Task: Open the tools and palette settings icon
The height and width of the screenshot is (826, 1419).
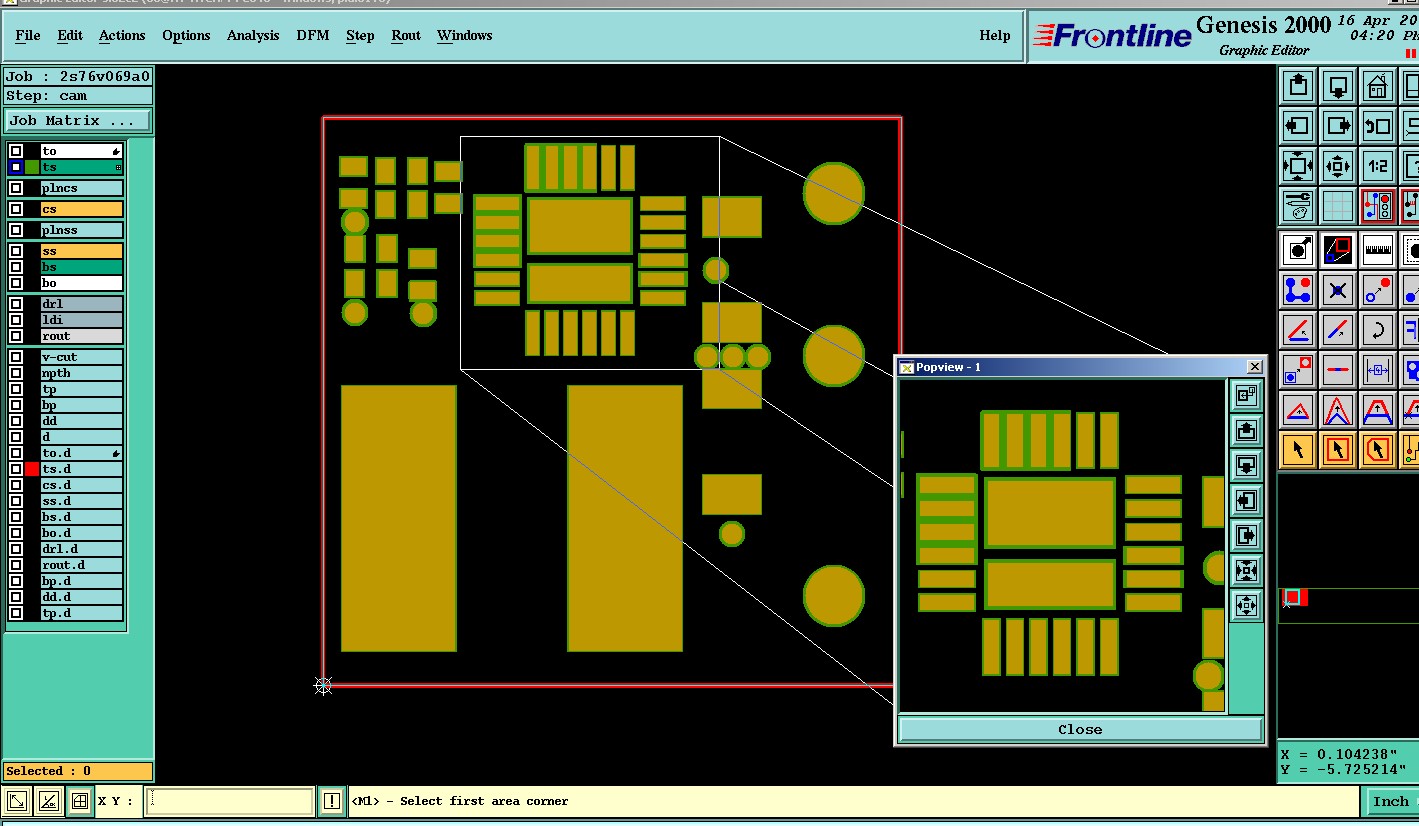Action: pos(1298,206)
